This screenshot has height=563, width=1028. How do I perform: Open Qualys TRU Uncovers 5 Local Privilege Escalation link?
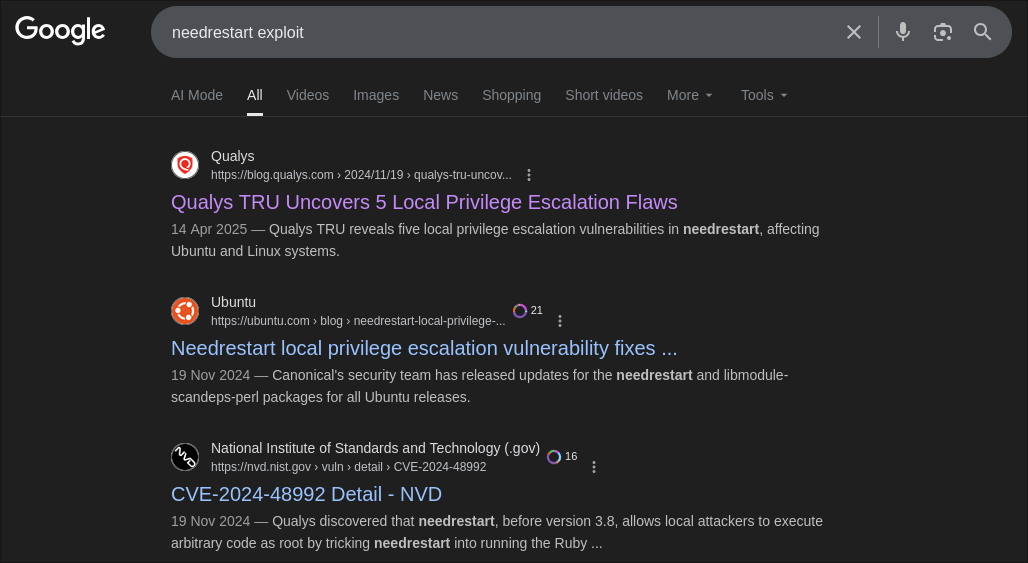(424, 202)
